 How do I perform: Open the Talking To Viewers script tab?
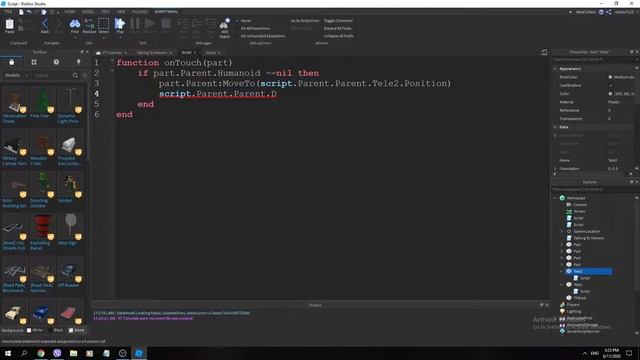tap(152, 53)
